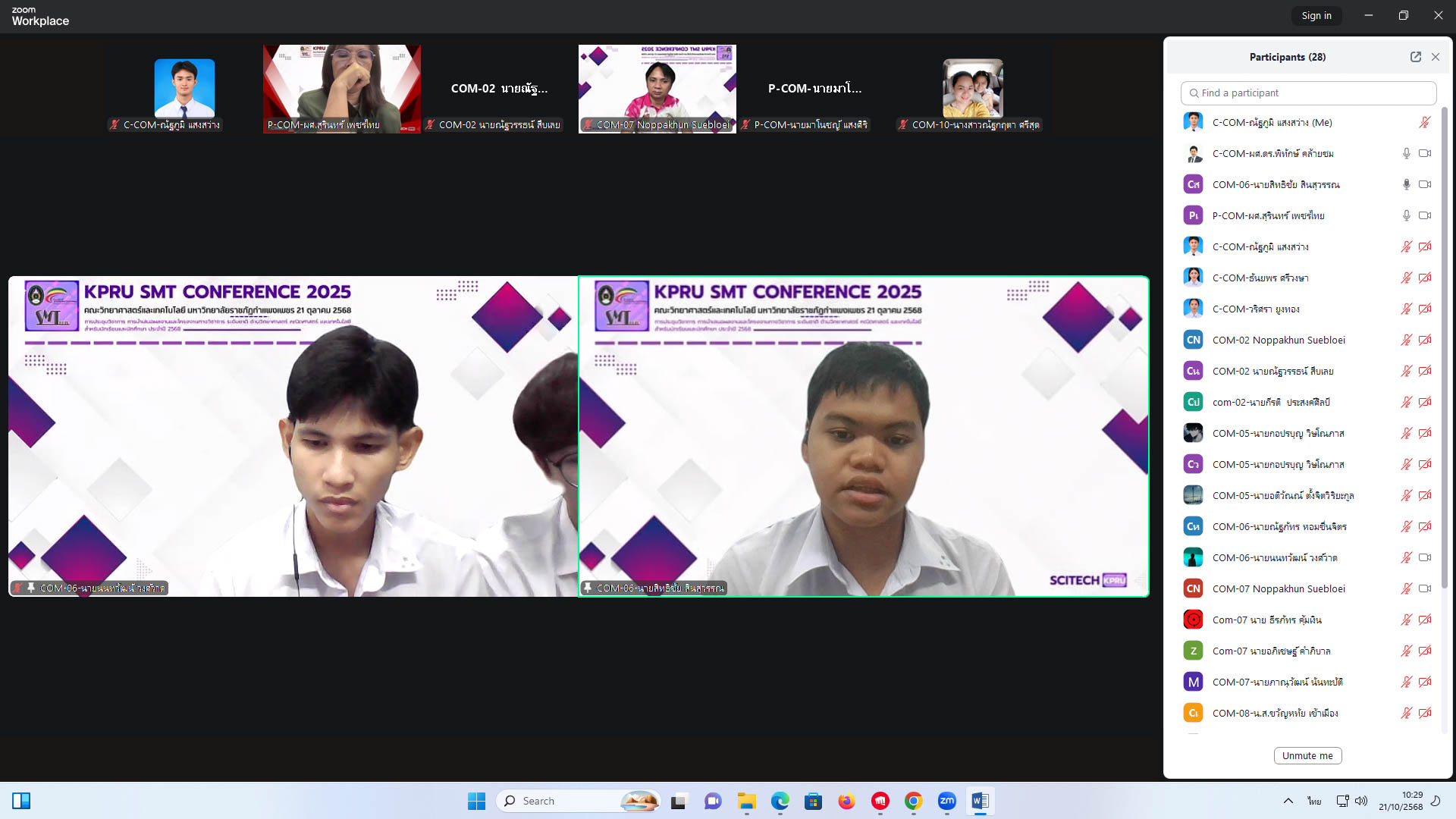Click the Sign in button

tap(1316, 15)
